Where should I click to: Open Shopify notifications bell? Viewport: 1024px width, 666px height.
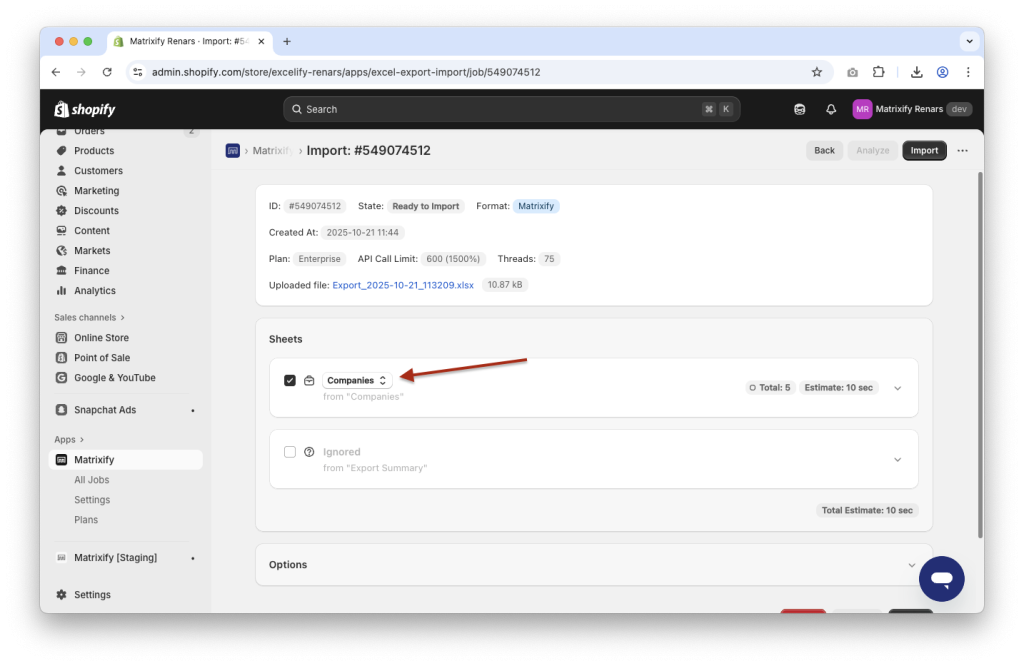click(830, 108)
